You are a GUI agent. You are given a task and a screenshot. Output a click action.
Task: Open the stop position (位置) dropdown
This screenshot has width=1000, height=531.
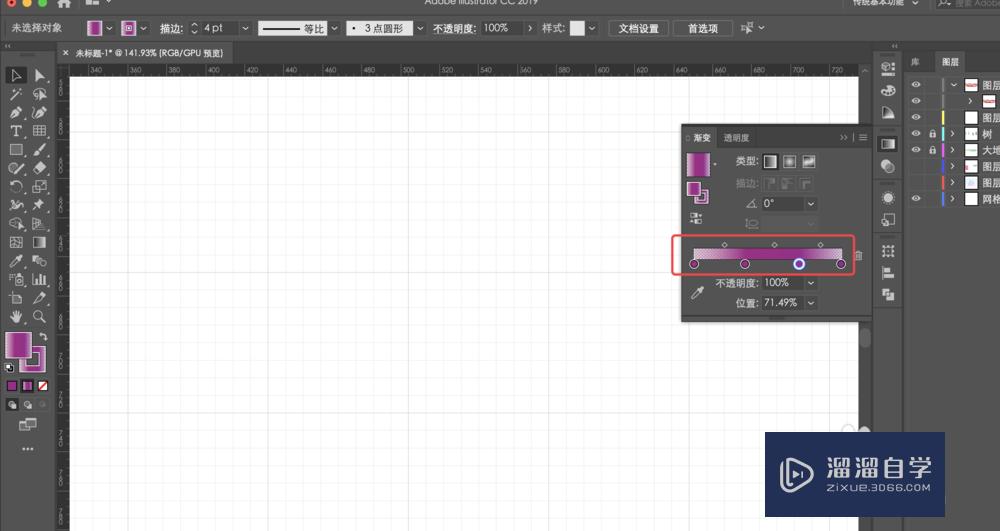[x=811, y=303]
